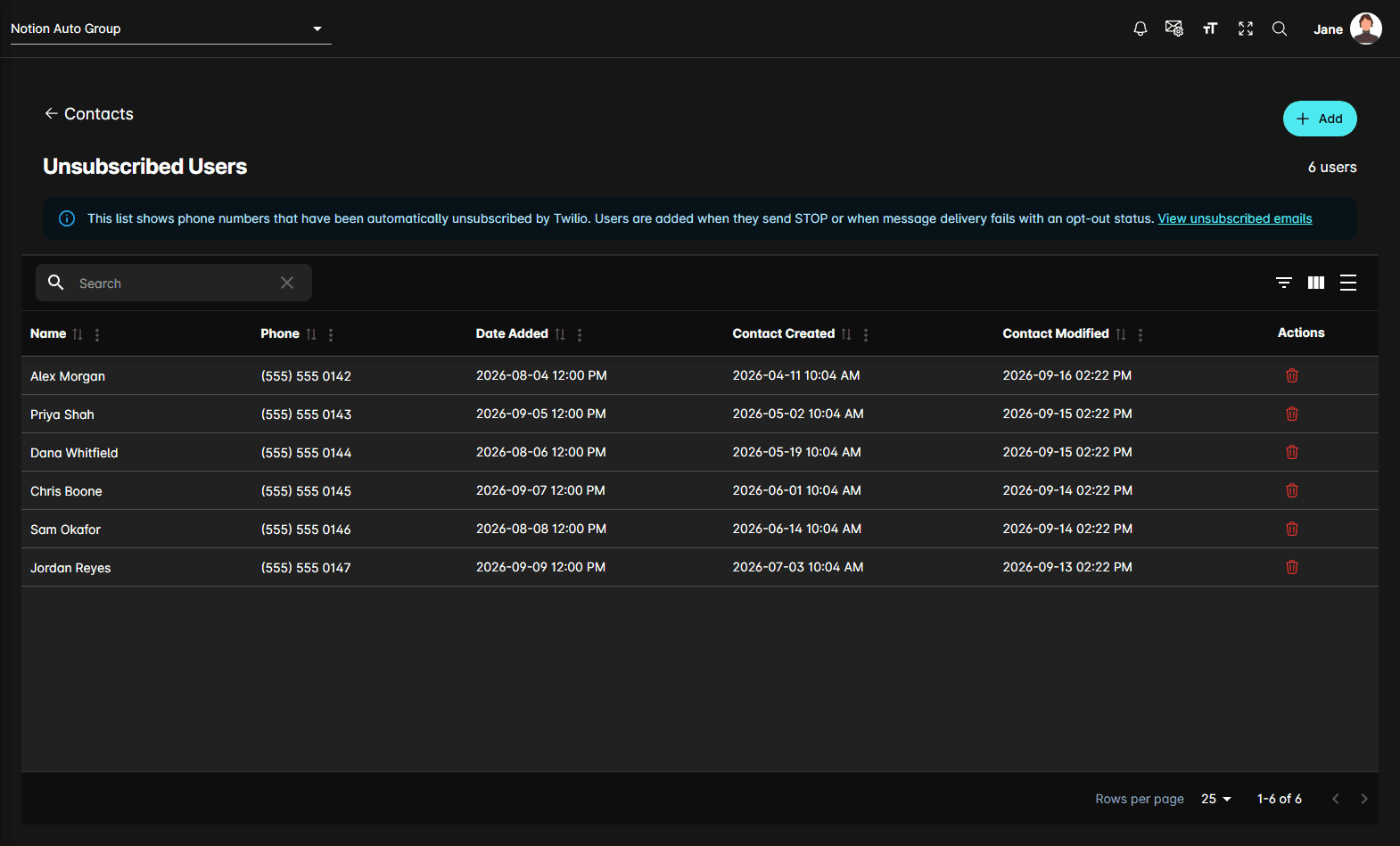Viewport: 1400px width, 846px height.
Task: Change text size with the font icon
Action: tap(1210, 29)
